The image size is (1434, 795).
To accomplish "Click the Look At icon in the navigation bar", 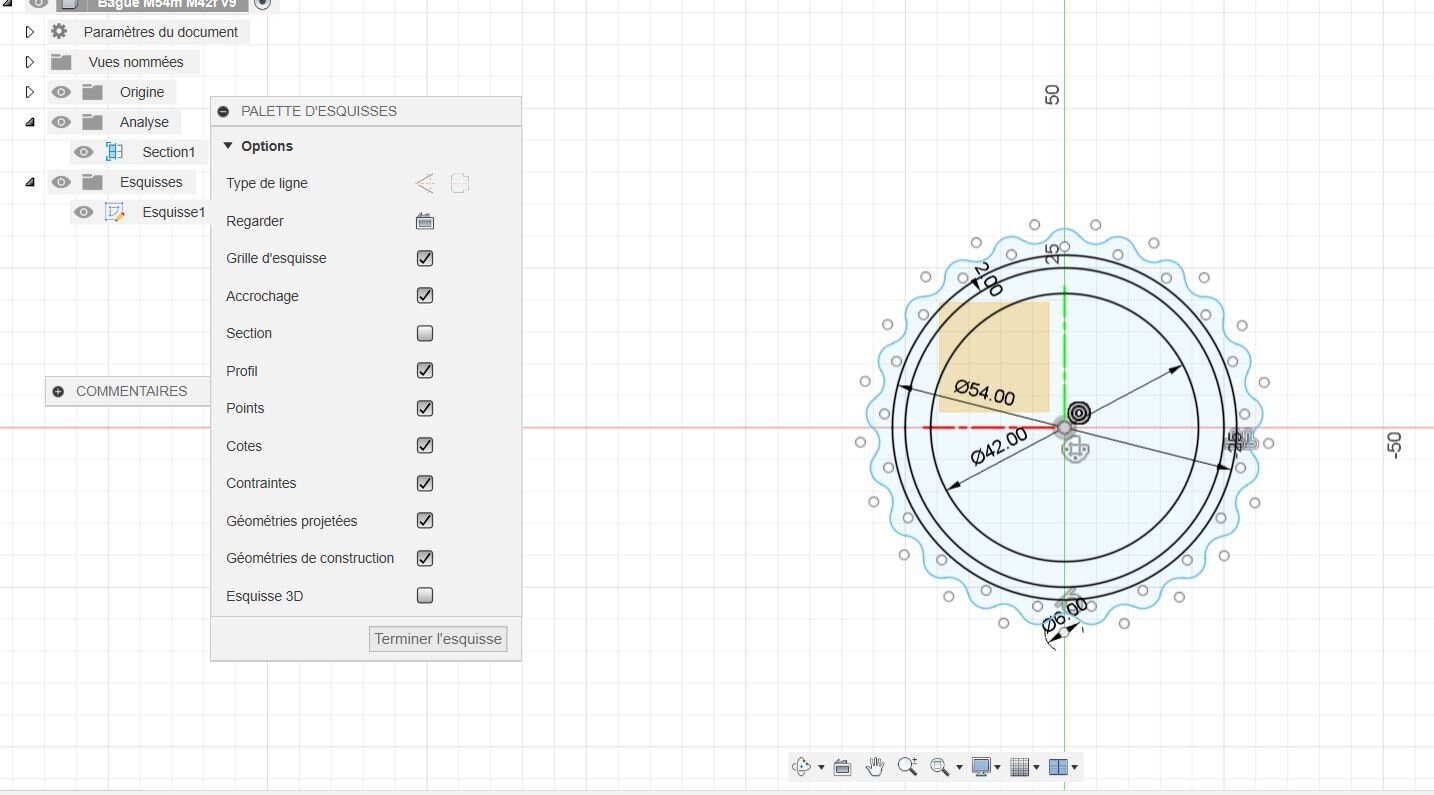I will [842, 767].
